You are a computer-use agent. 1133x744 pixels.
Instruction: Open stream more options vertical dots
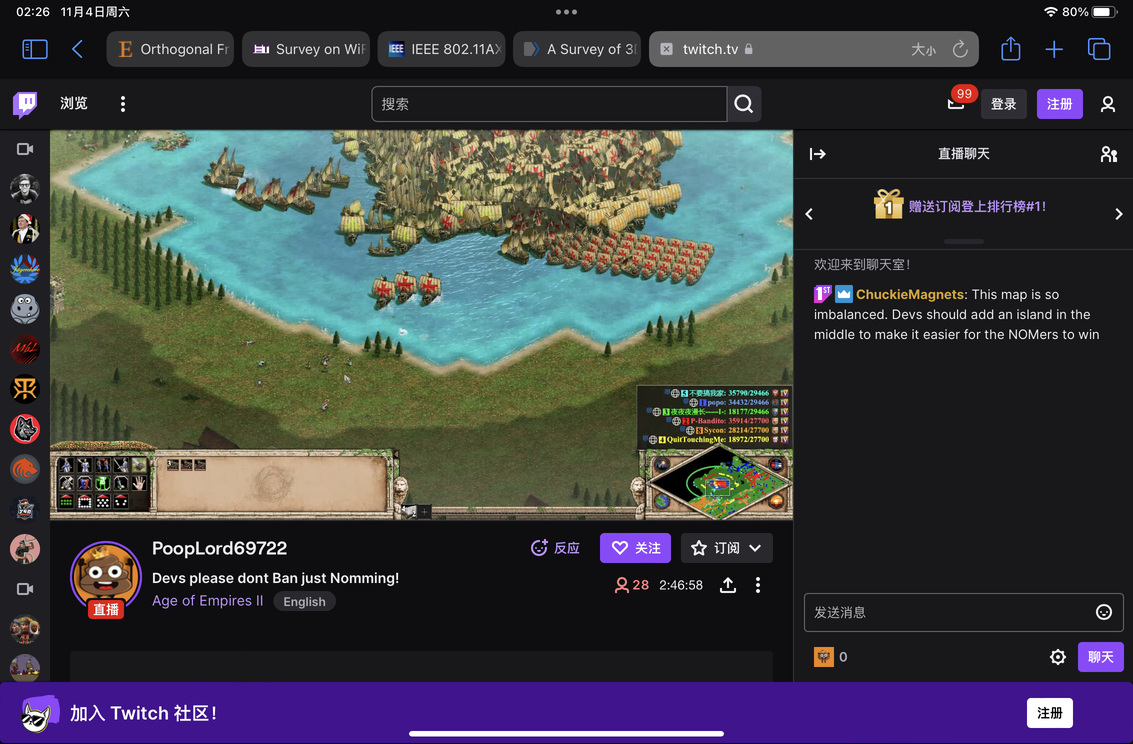[757, 585]
